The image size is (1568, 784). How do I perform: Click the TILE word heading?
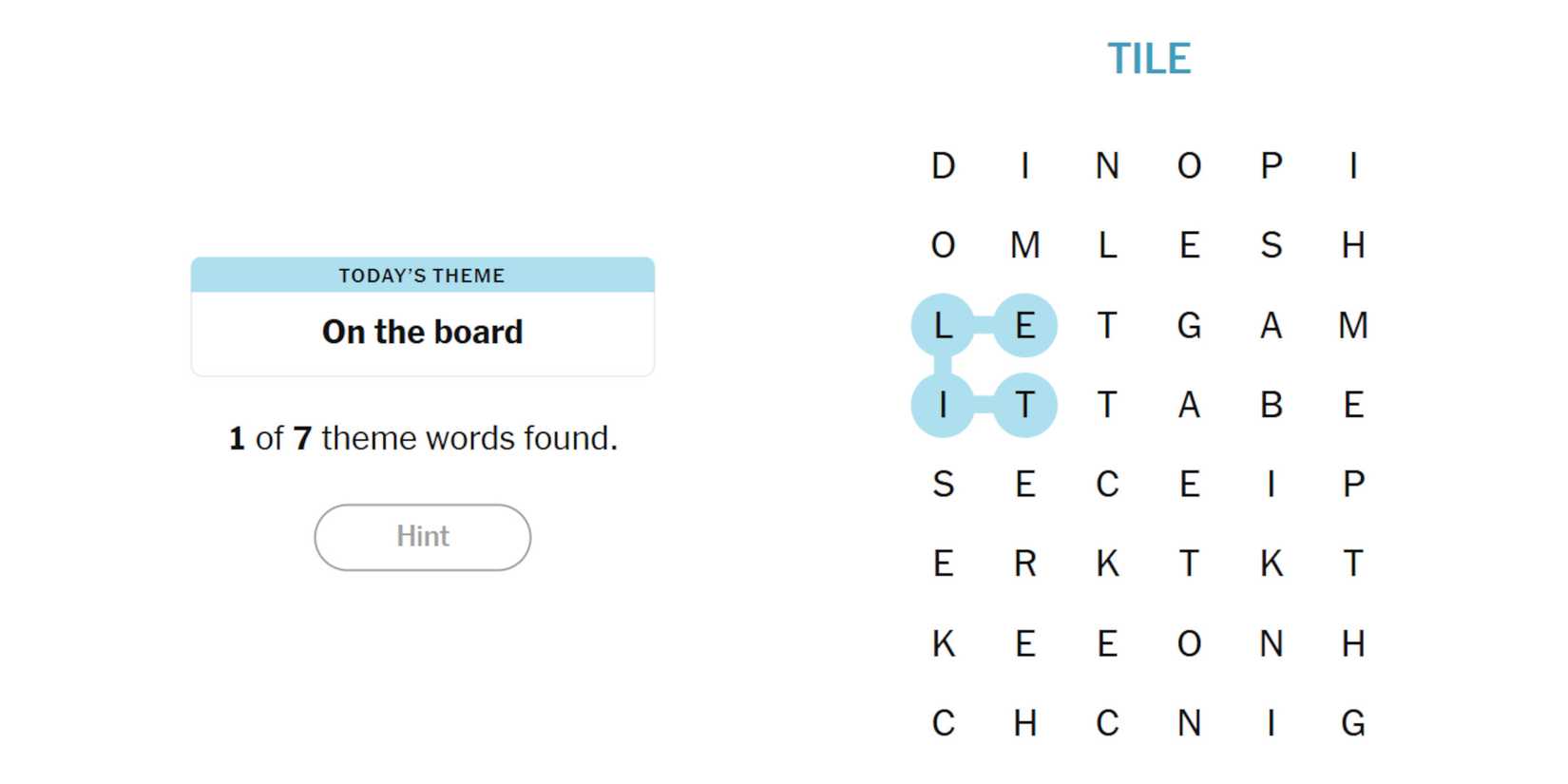tap(1148, 59)
